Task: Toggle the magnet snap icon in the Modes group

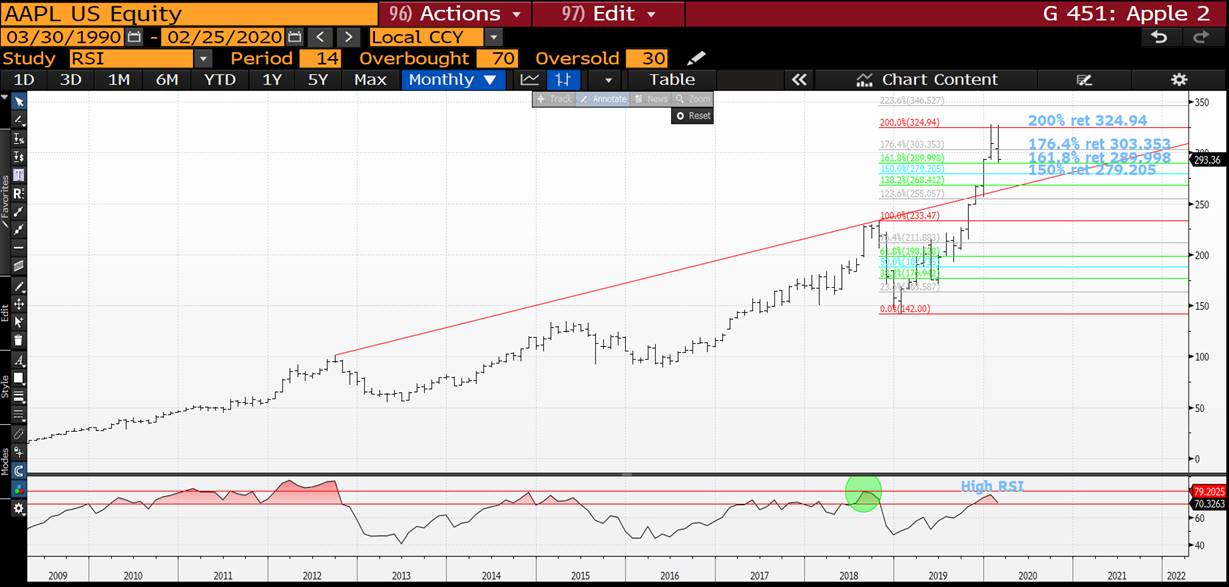Action: coord(19,471)
